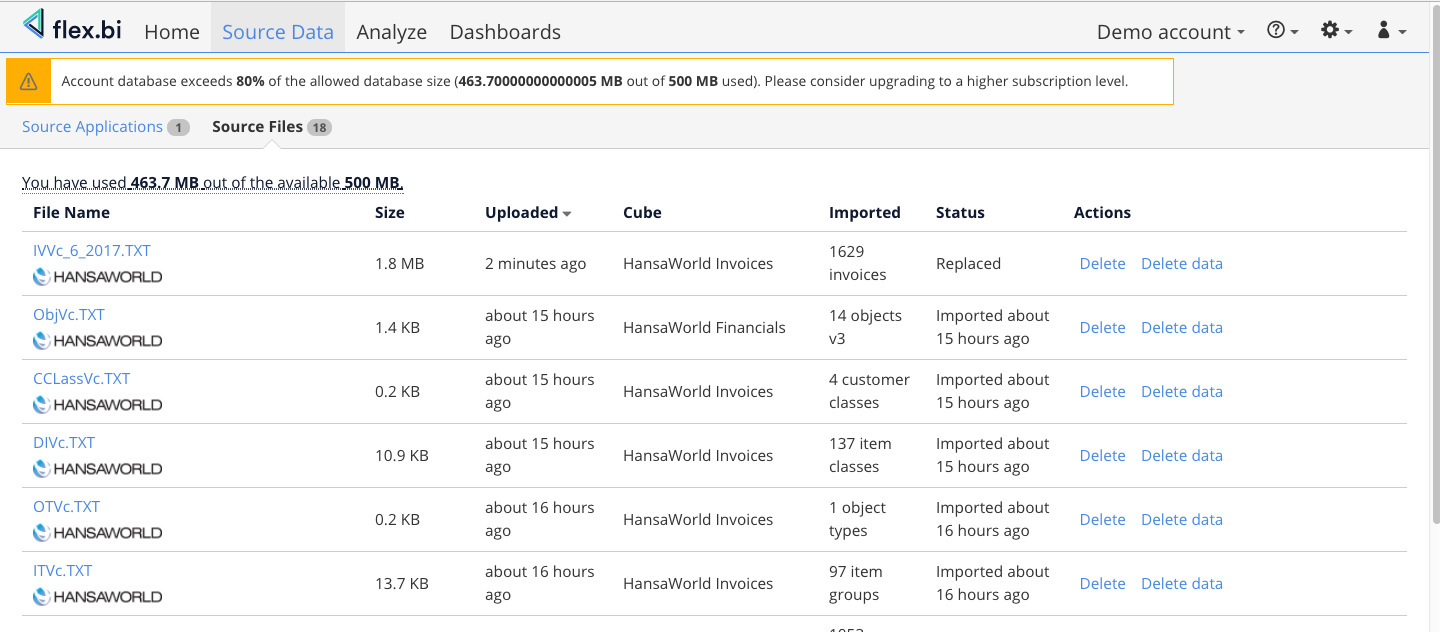
Task: Open the Dashboards page
Action: [x=505, y=32]
